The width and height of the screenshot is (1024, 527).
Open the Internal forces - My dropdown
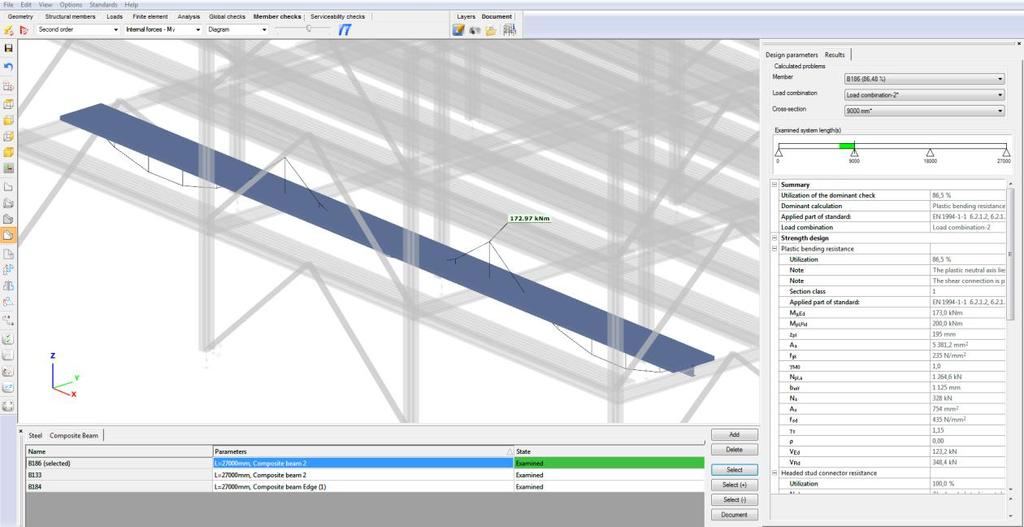coord(163,29)
